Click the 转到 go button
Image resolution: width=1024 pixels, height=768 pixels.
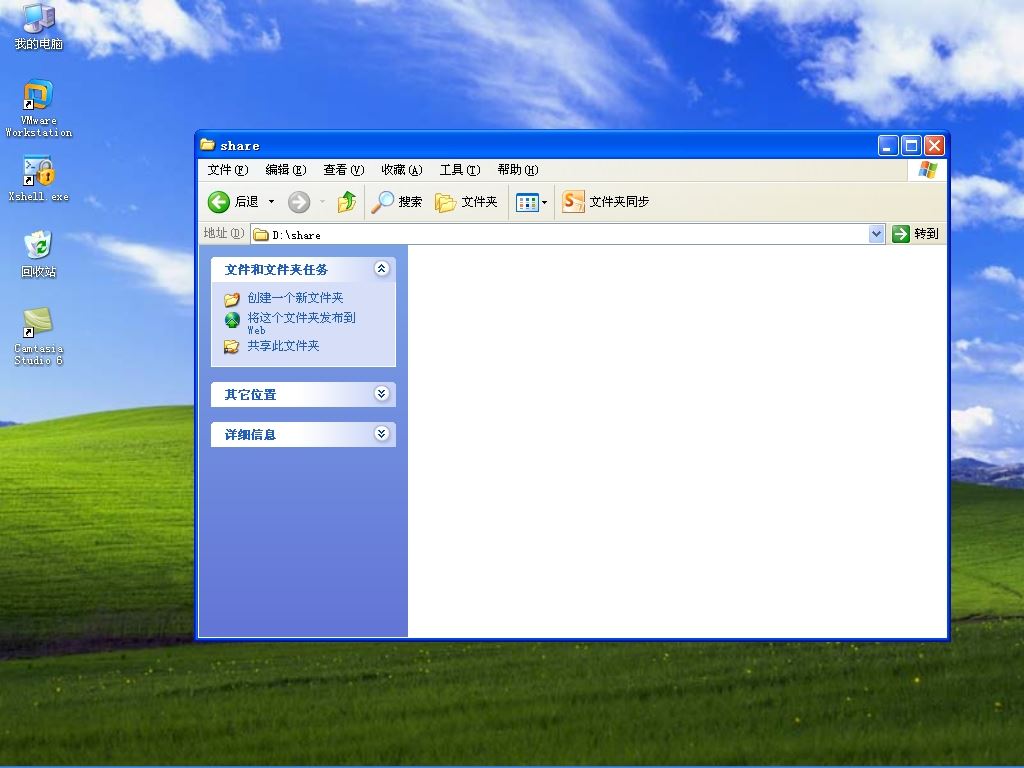916,234
